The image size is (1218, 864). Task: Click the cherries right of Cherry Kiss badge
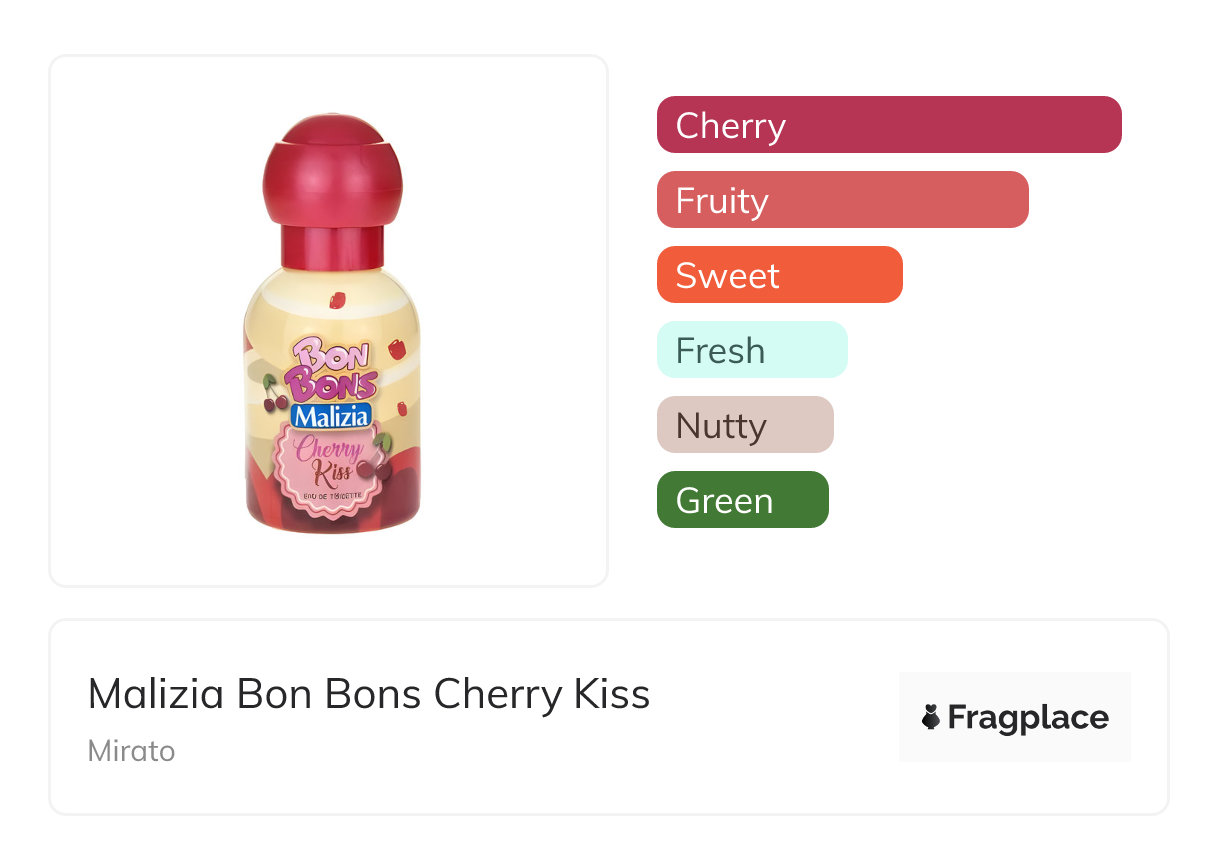tap(378, 459)
